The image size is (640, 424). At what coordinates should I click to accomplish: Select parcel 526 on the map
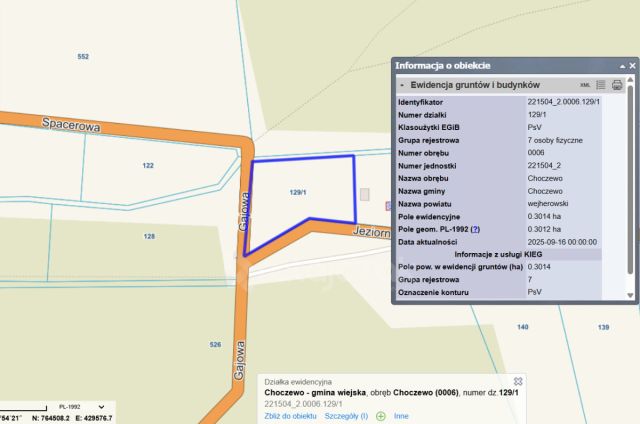pos(216,344)
